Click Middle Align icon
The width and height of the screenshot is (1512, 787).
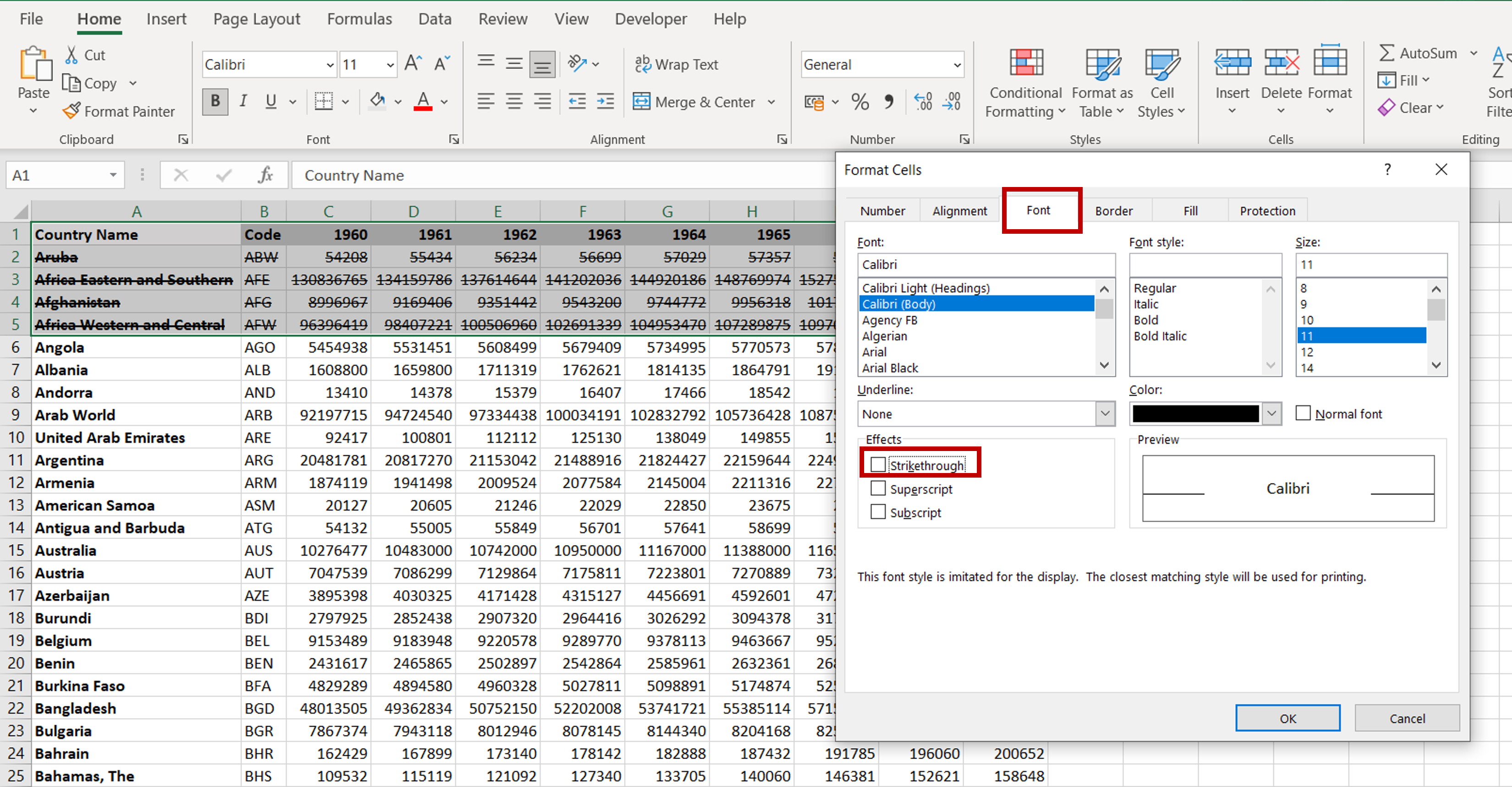(514, 63)
